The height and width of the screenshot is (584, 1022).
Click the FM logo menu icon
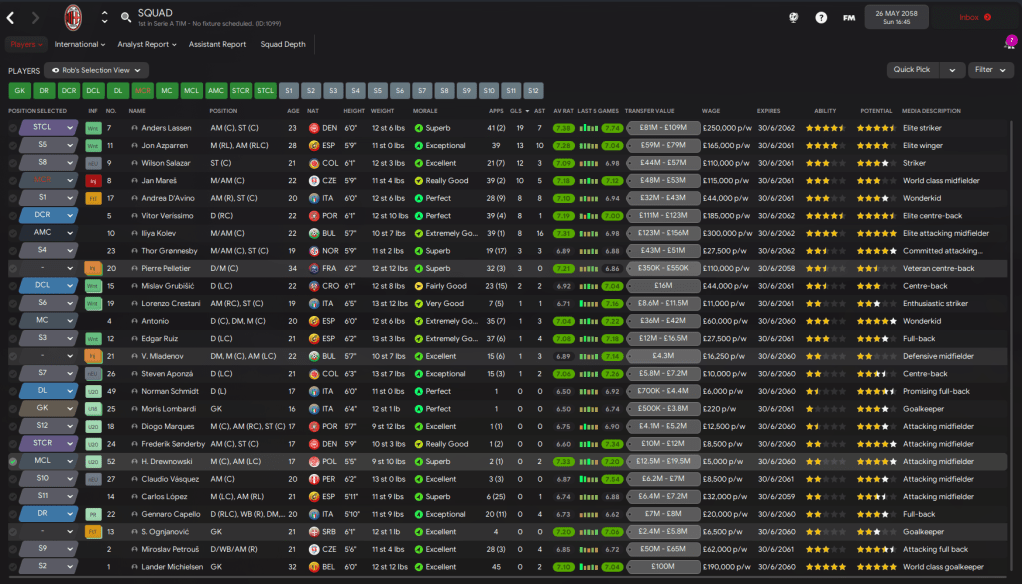click(849, 17)
